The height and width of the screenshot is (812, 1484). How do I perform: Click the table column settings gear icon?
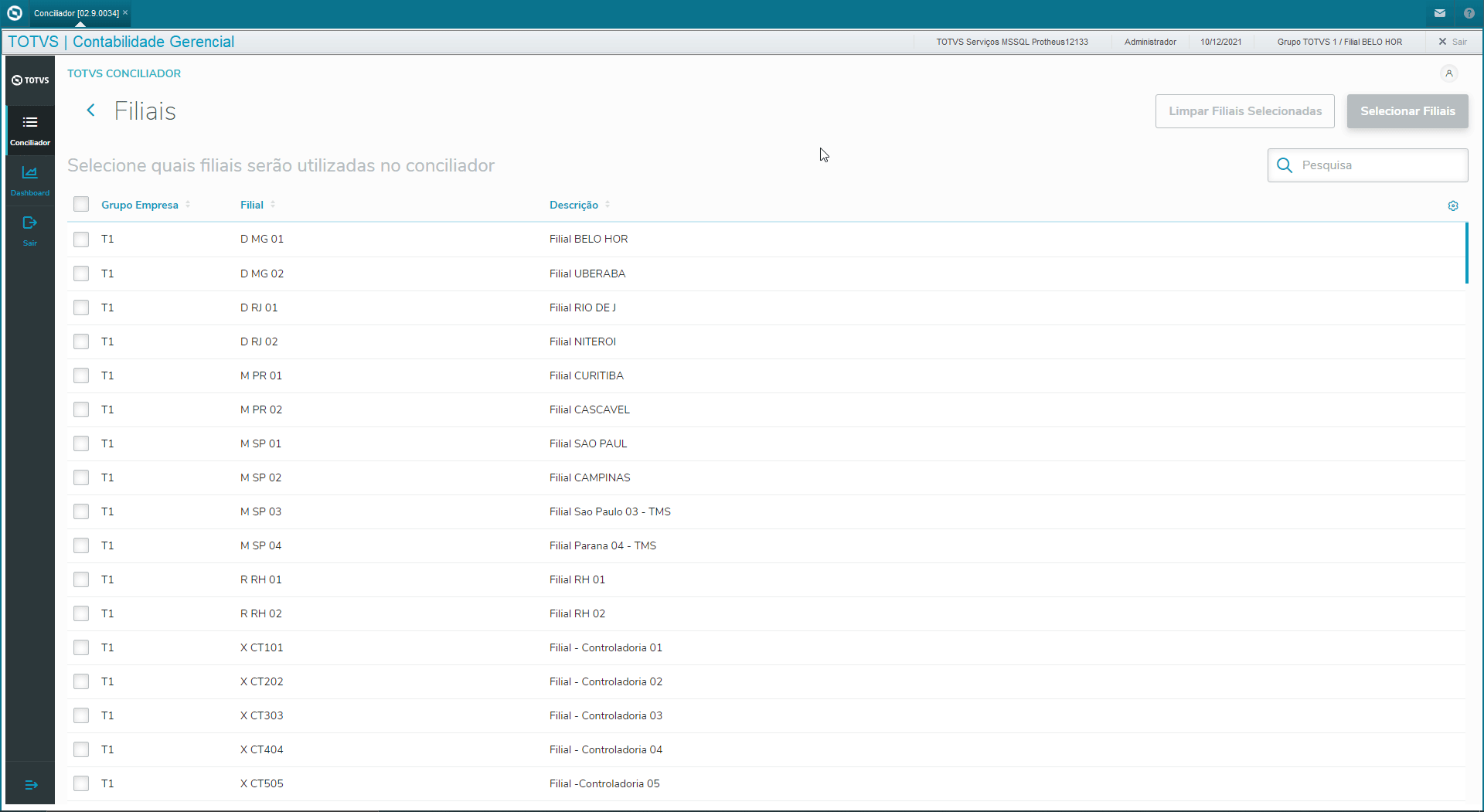1453,206
